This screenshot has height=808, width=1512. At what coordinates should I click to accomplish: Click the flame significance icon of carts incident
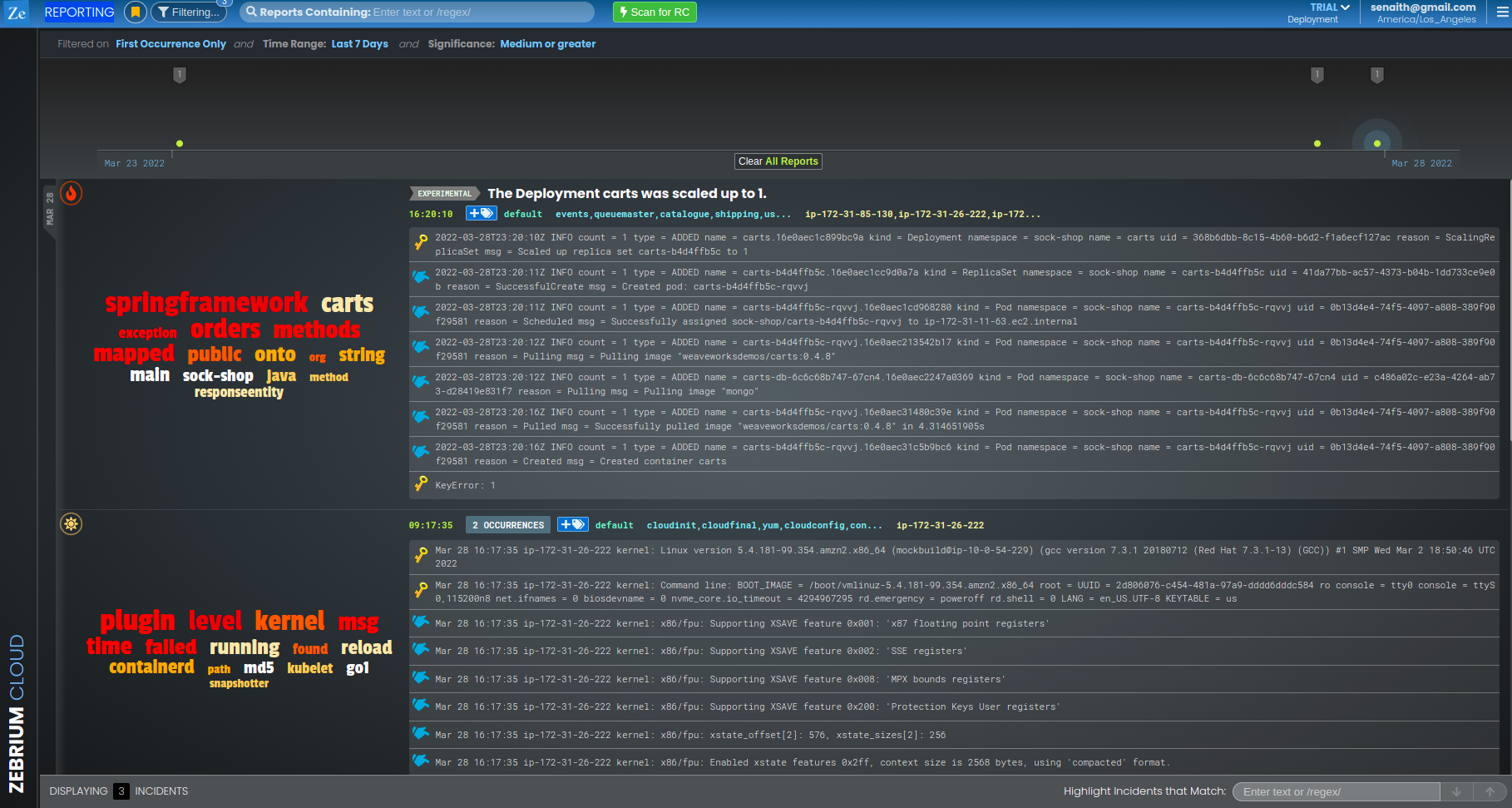(x=72, y=193)
